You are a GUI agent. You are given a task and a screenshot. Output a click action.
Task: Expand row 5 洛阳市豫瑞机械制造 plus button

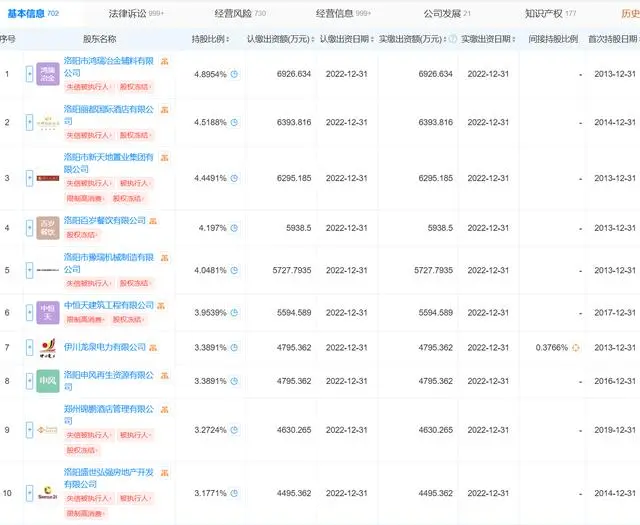tap(29, 271)
